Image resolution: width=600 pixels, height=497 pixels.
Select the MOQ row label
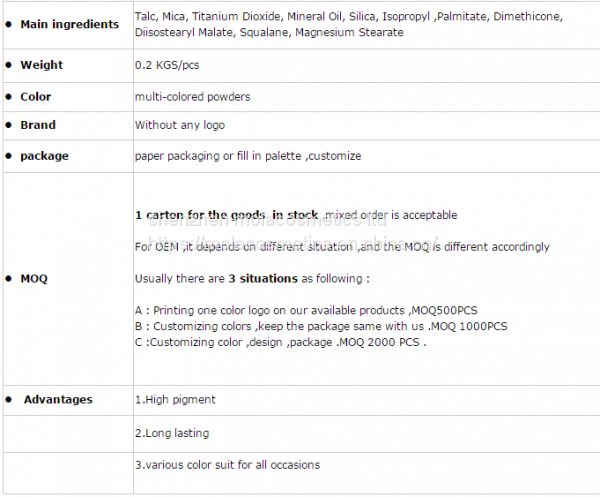[34, 279]
